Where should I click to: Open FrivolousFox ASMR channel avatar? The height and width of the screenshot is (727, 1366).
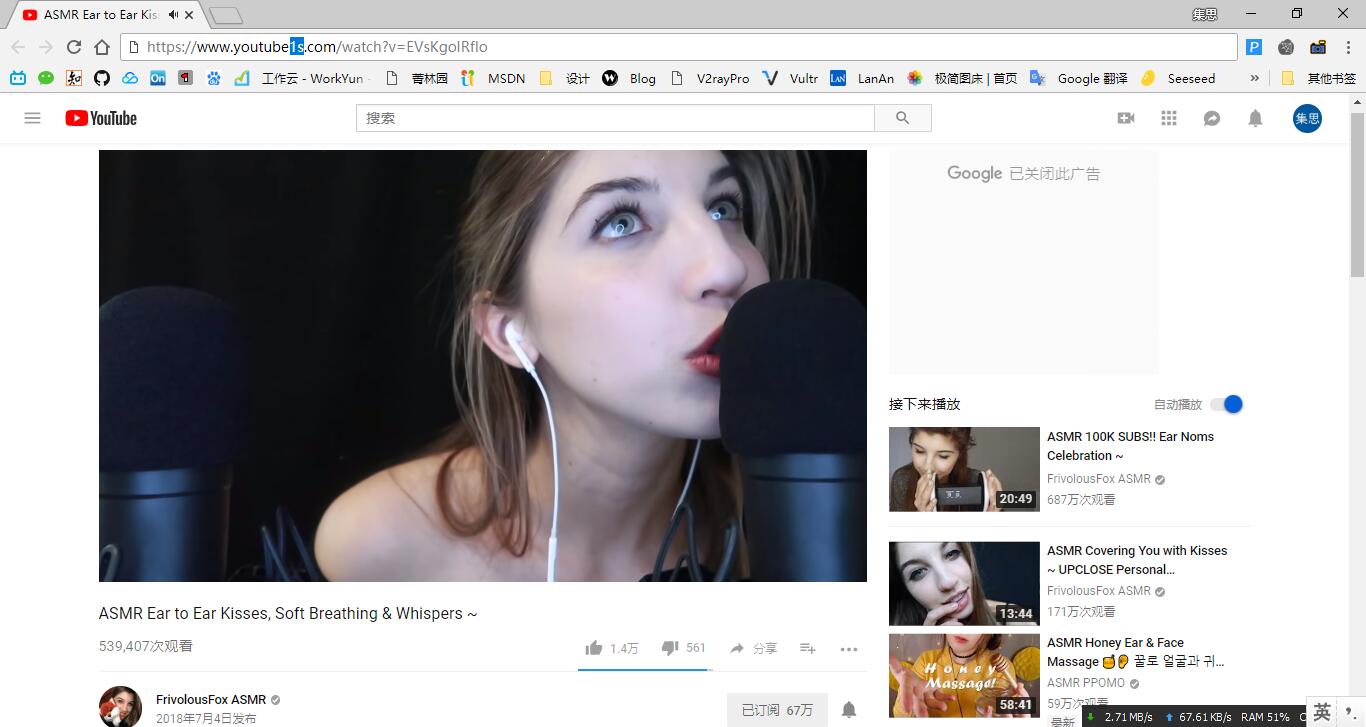click(120, 706)
